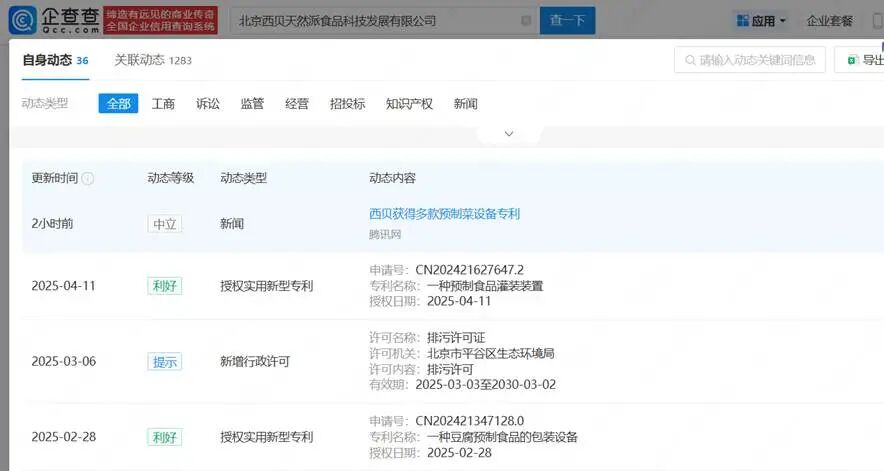Expand the filter panel chevron
The image size is (884, 471).
pos(509,134)
